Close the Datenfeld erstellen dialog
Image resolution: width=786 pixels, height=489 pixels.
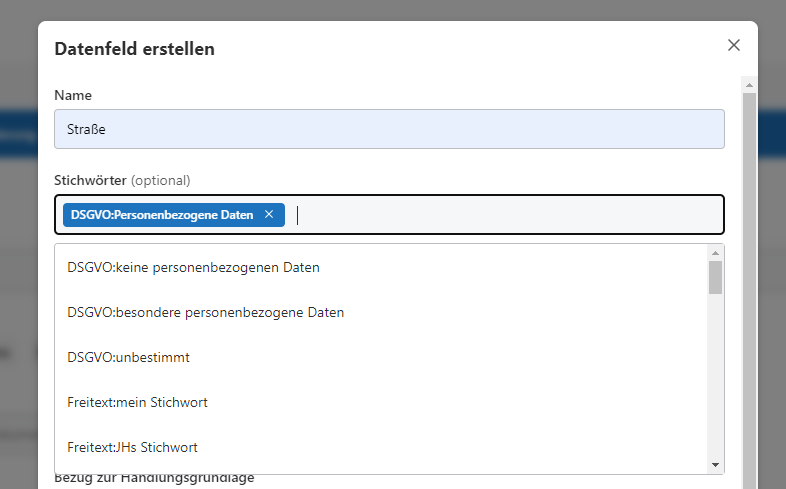[x=734, y=45]
